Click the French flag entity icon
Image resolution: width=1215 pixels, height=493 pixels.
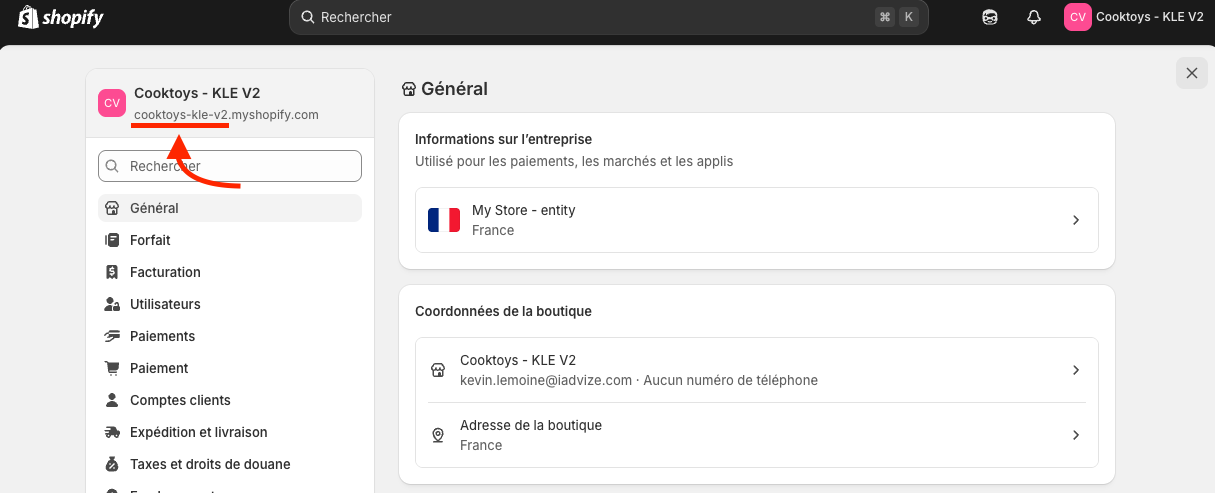click(x=444, y=220)
